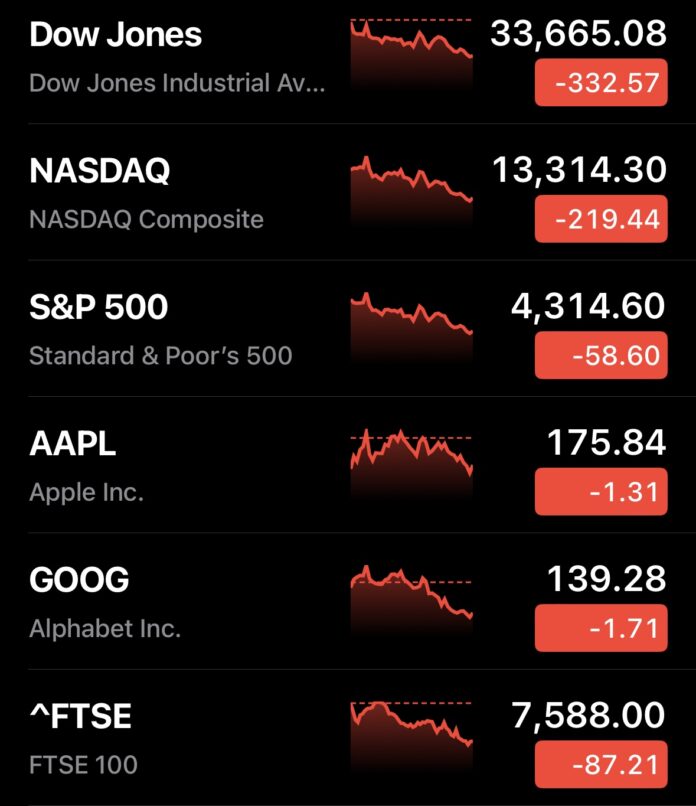Open the NASDAQ sparkline chart

click(411, 190)
